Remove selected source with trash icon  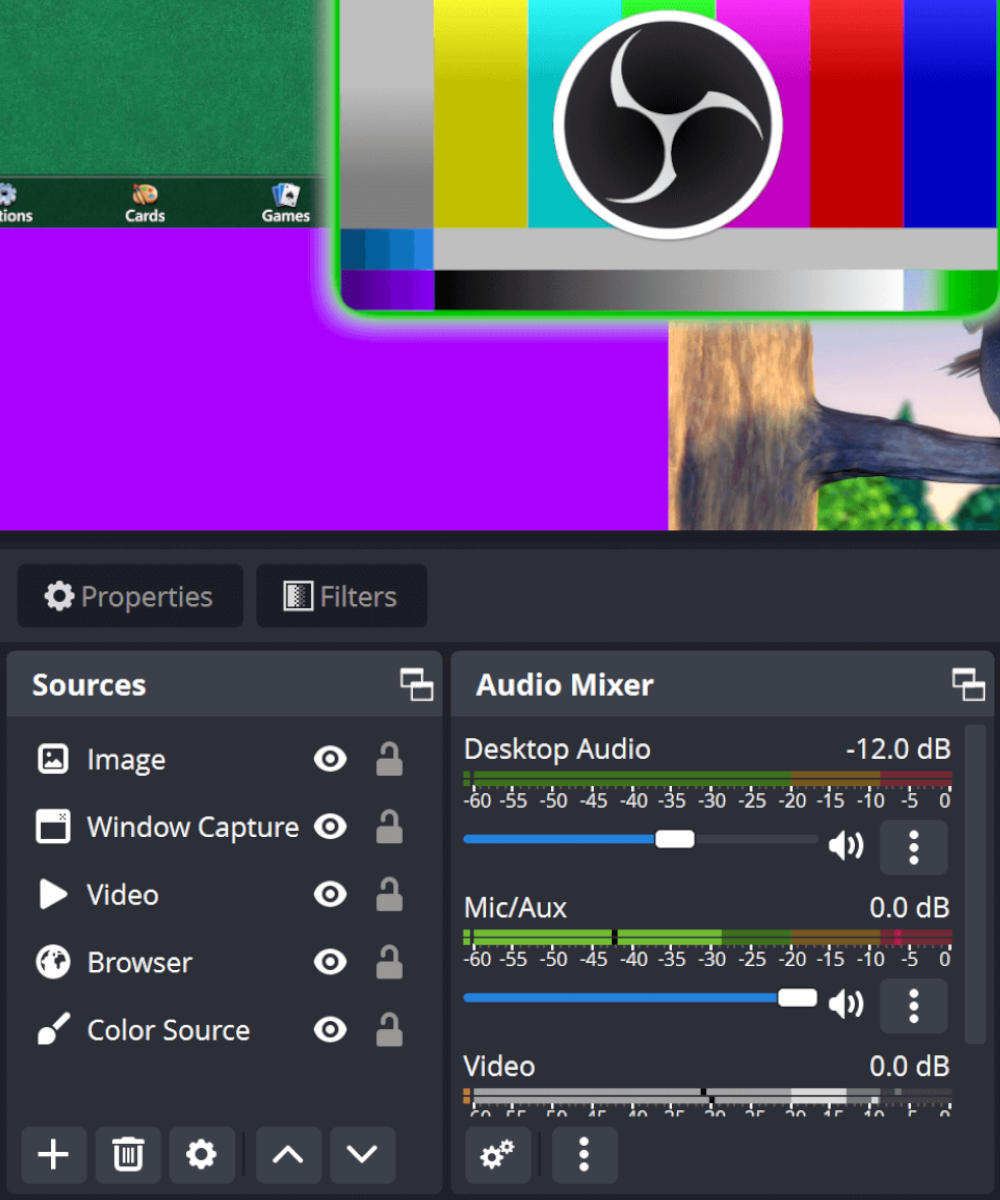pyautogui.click(x=127, y=1155)
